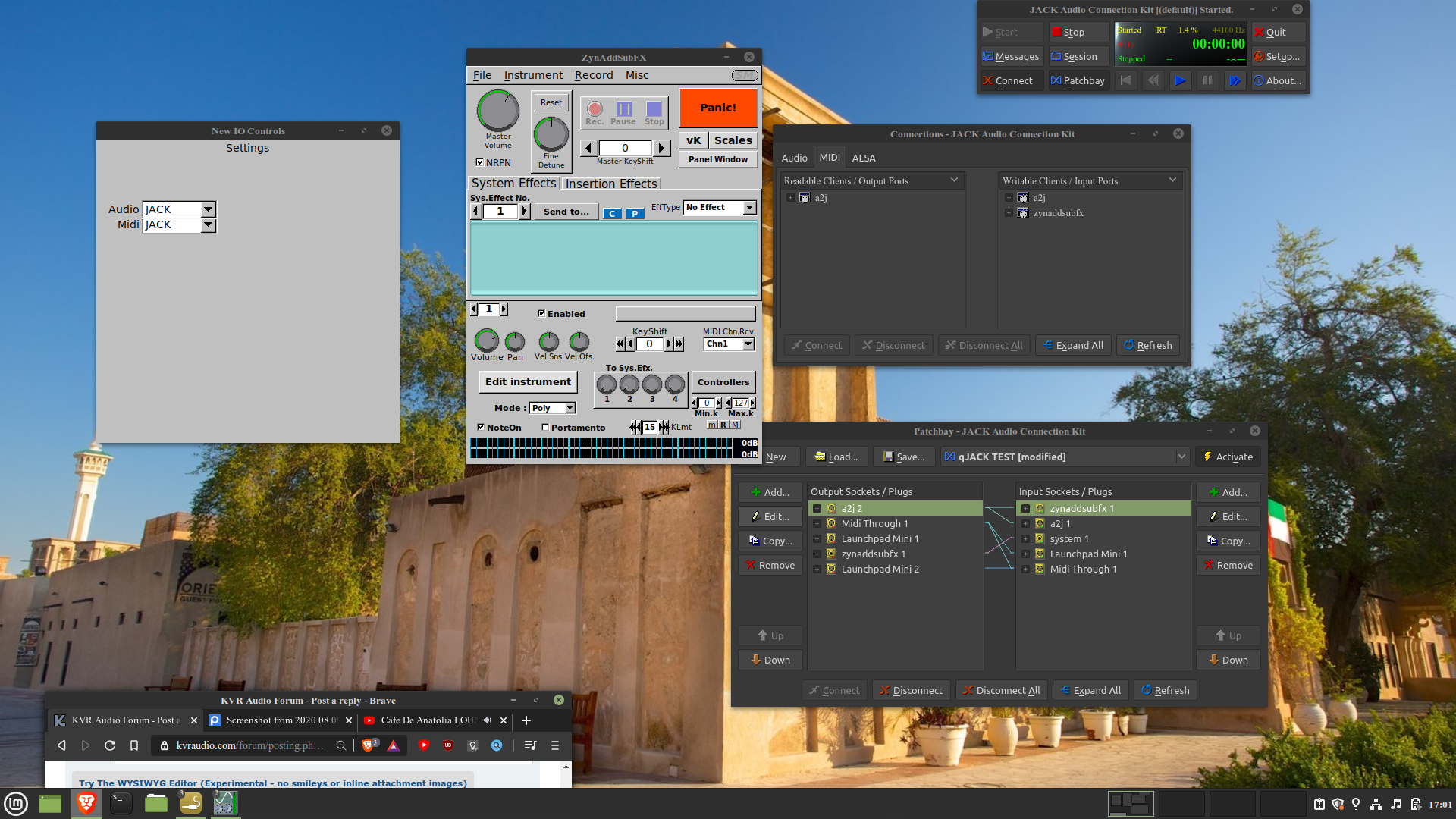This screenshot has width=1456, height=819.
Task: Open the Patchbay from JACK main window
Action: (x=1078, y=80)
